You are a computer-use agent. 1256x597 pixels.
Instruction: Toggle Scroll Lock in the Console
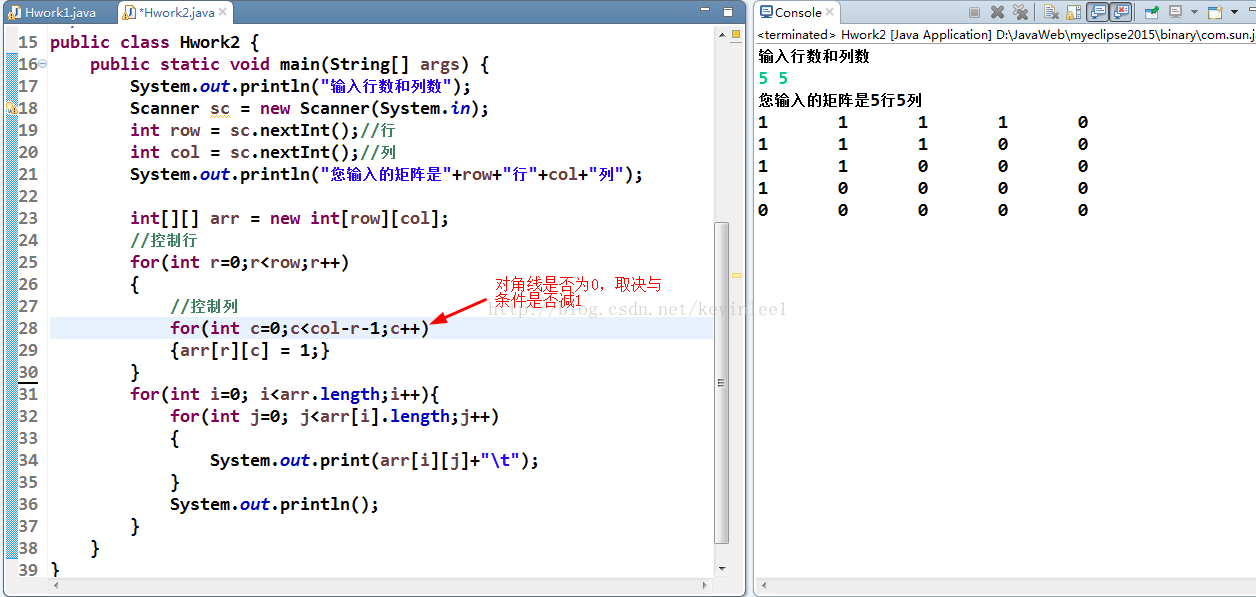click(1074, 12)
